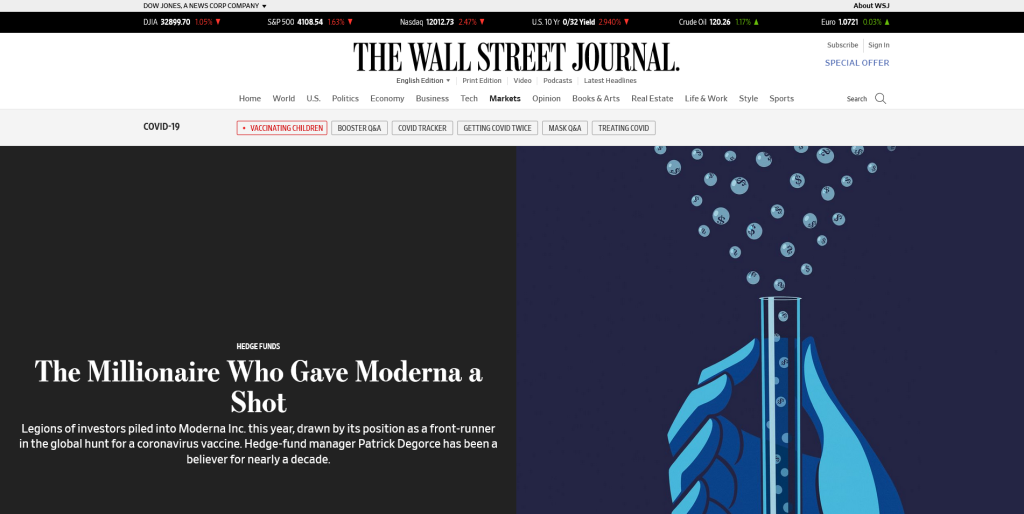Click the Nasdaq ticker quote
This screenshot has height=514, width=1024.
coord(441,22)
